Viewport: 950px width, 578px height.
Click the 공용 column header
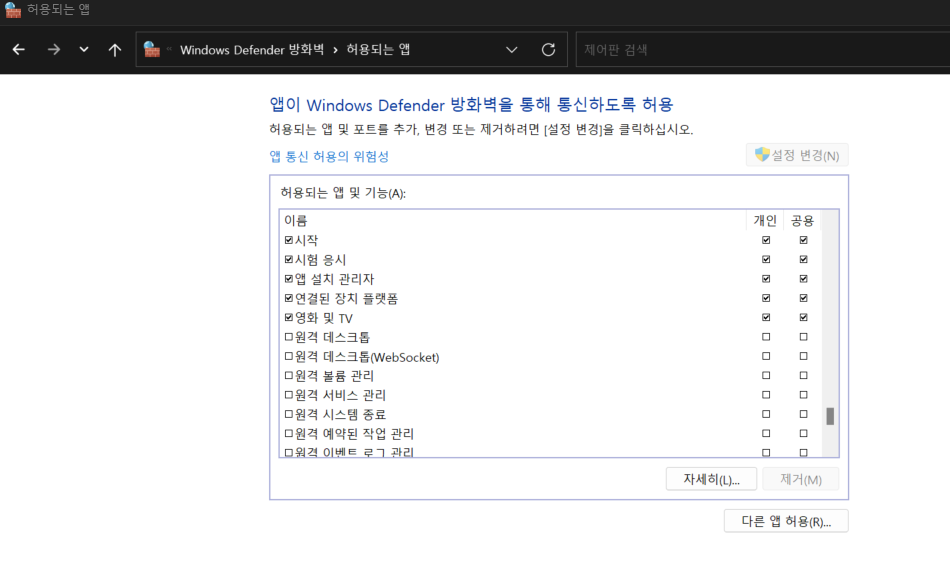[802, 221]
